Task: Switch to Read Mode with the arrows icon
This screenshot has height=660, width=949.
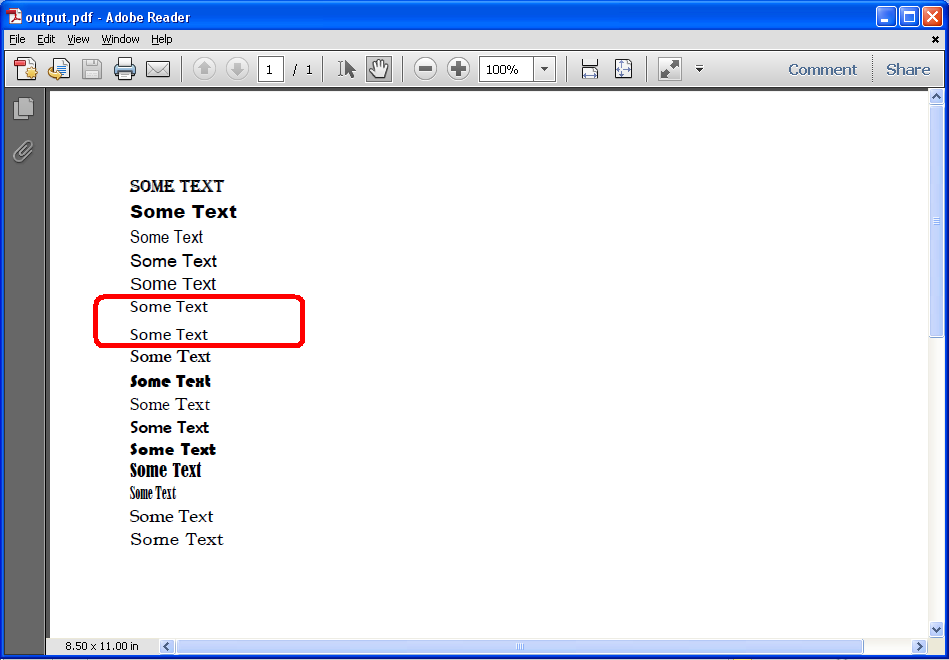Action: coord(668,69)
